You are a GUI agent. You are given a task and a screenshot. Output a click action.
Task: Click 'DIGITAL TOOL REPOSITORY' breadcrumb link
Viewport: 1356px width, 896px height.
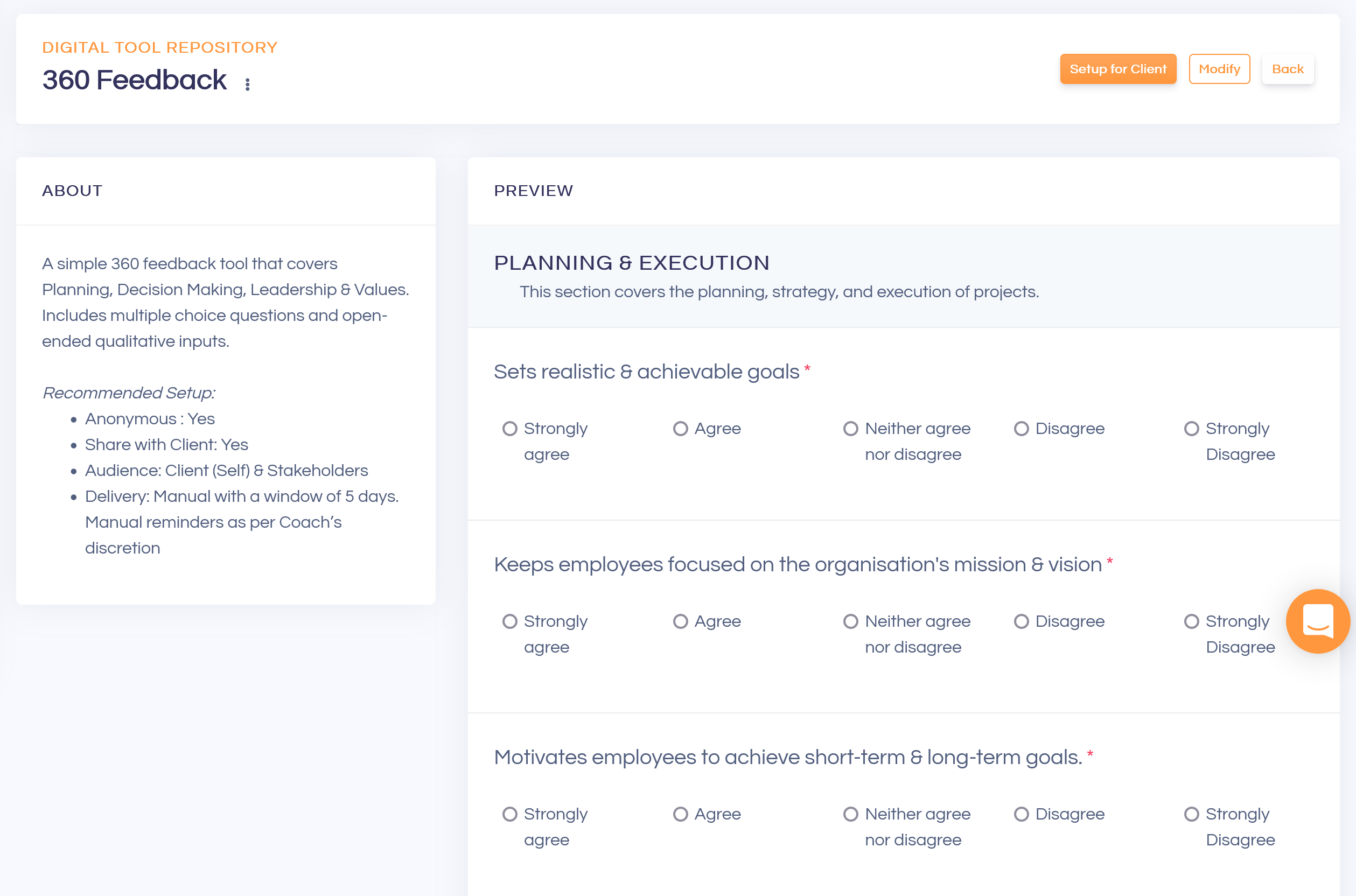(x=160, y=47)
